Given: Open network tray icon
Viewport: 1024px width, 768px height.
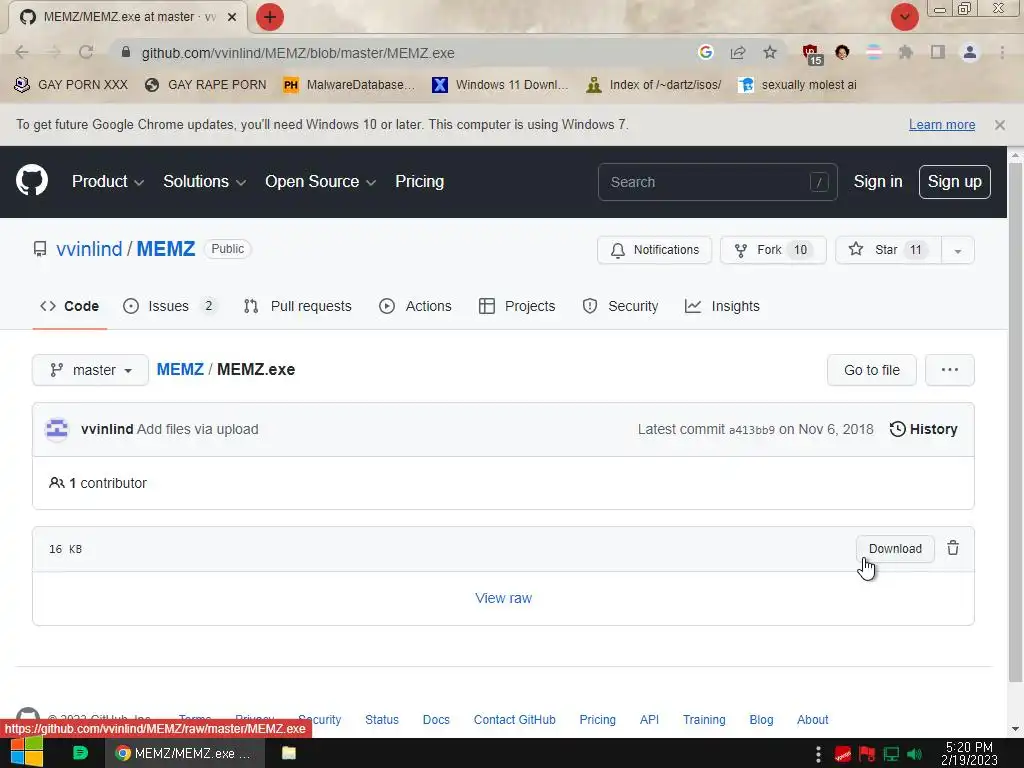Looking at the screenshot, I should pyautogui.click(x=891, y=754).
